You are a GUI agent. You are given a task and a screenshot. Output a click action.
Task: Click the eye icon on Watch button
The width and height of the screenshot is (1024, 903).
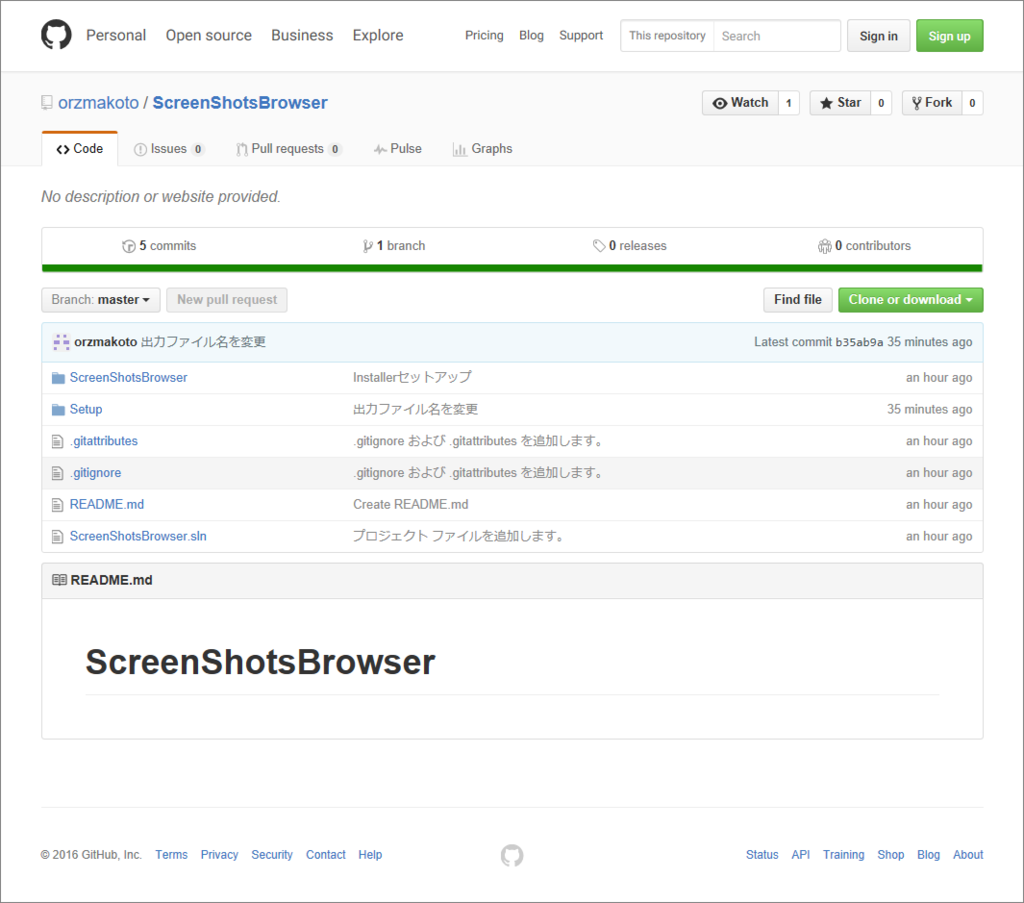pyautogui.click(x=720, y=103)
